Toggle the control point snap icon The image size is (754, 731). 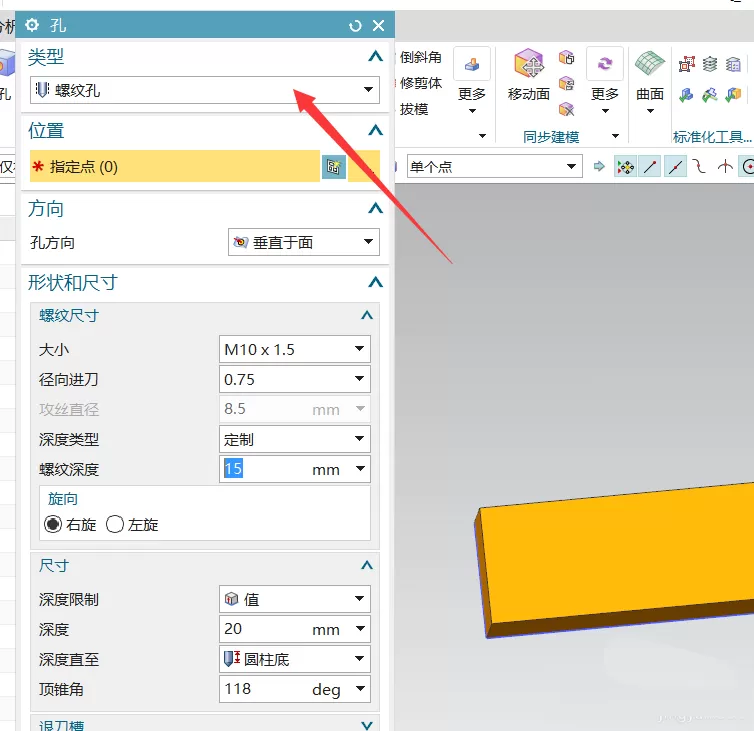(700, 167)
